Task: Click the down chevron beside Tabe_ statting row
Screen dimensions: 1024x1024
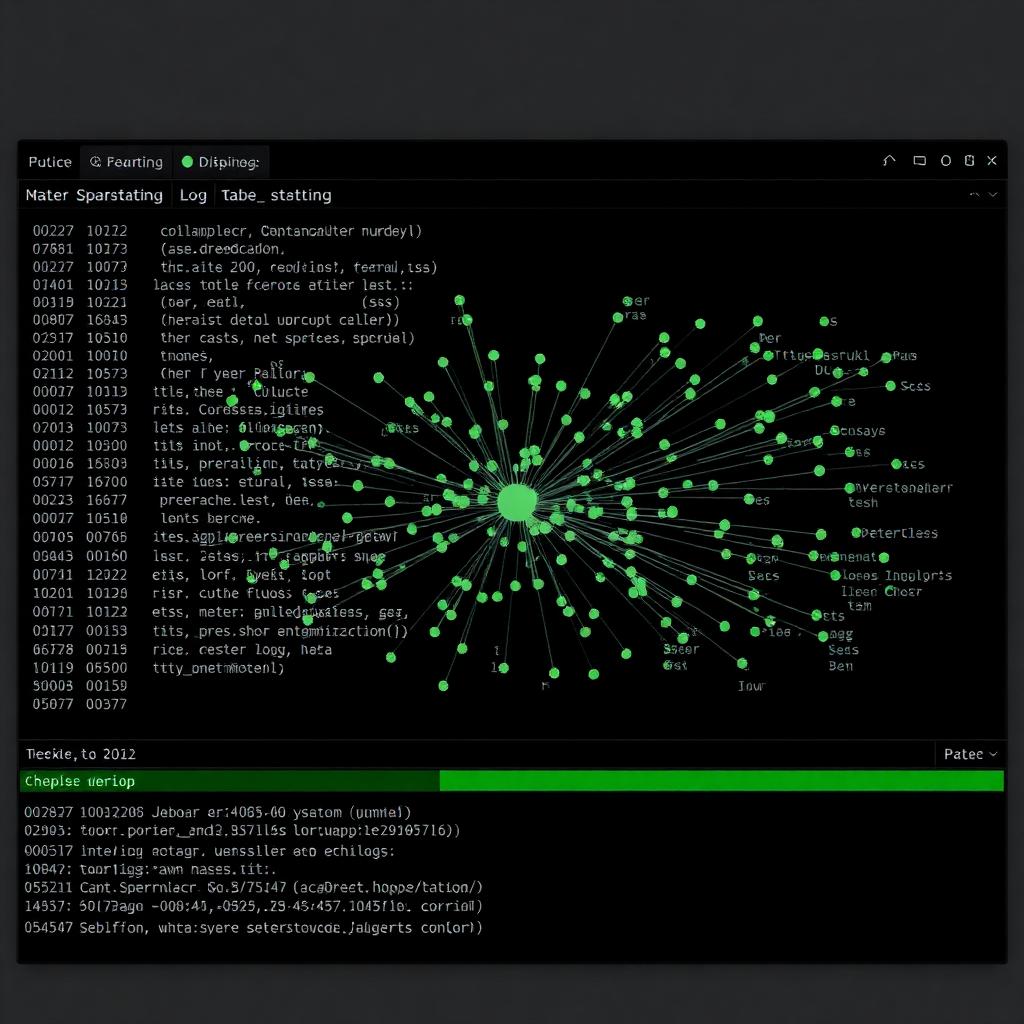Action: 993,195
